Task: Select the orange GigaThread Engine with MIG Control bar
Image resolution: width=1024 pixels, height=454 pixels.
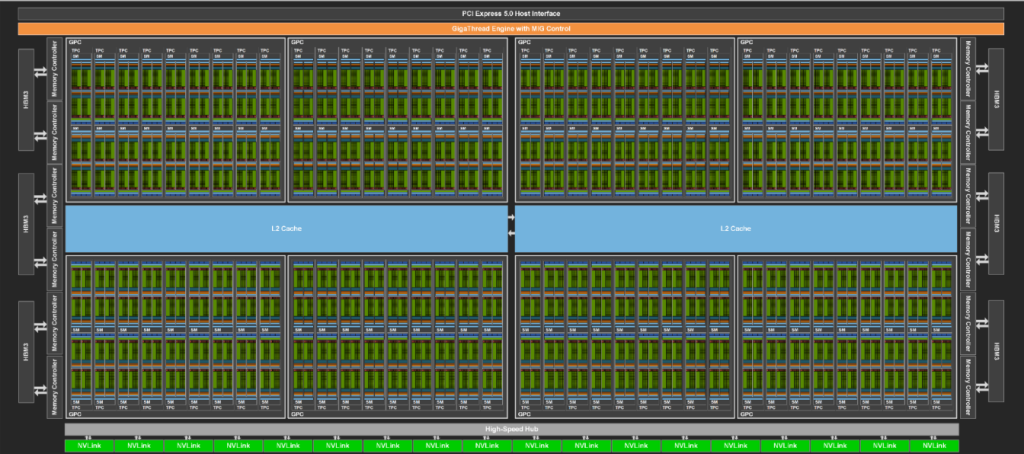Action: click(511, 29)
